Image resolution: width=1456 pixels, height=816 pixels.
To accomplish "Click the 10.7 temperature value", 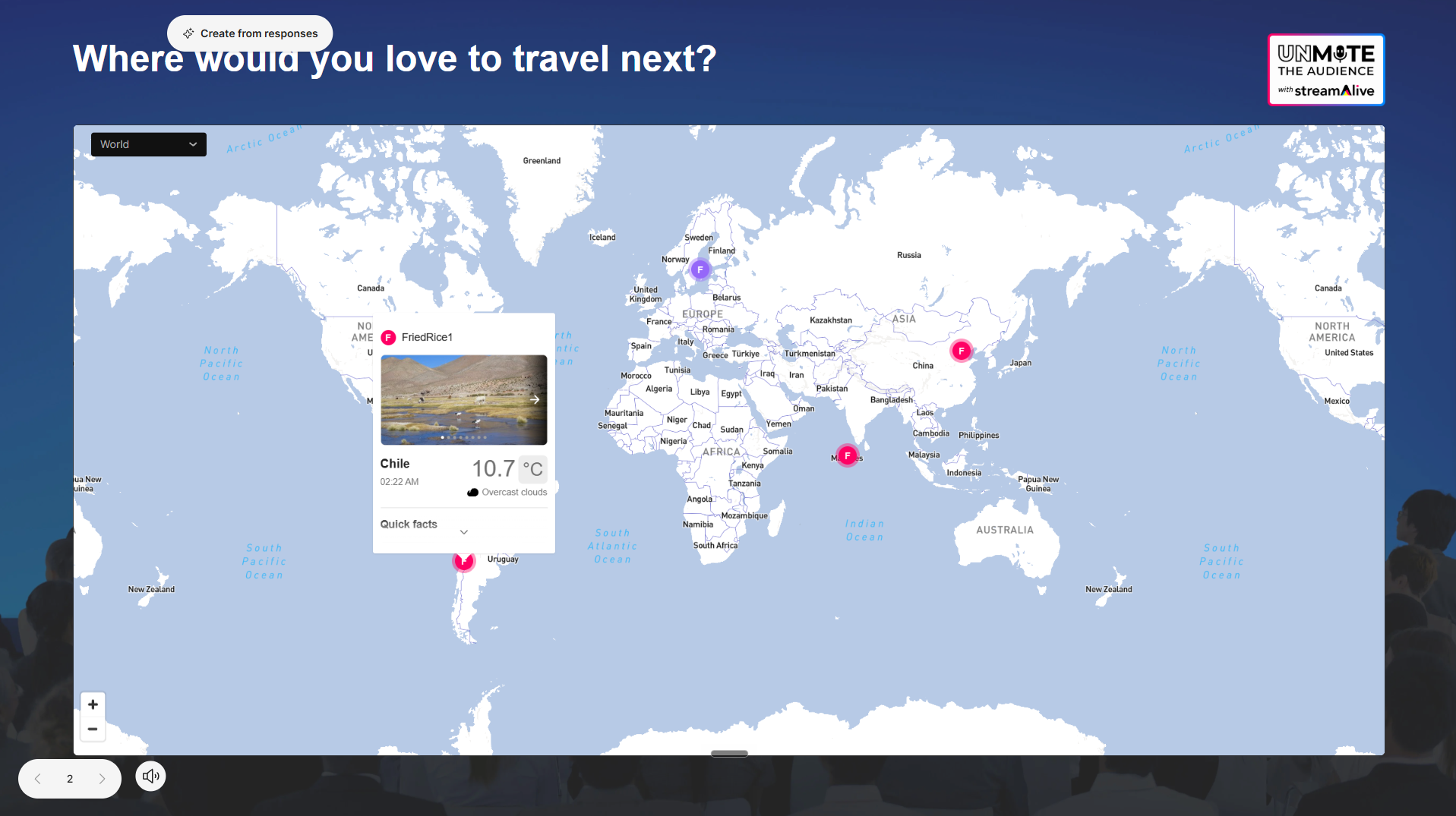I will click(494, 468).
